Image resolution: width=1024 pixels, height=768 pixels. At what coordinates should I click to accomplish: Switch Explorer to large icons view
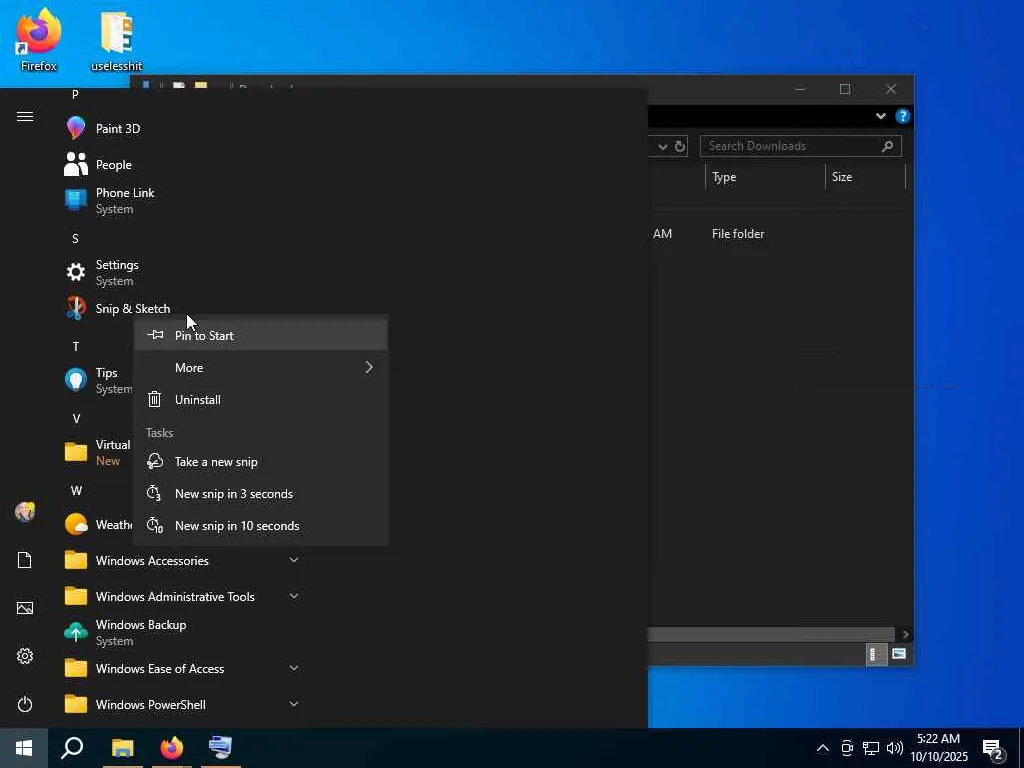899,654
